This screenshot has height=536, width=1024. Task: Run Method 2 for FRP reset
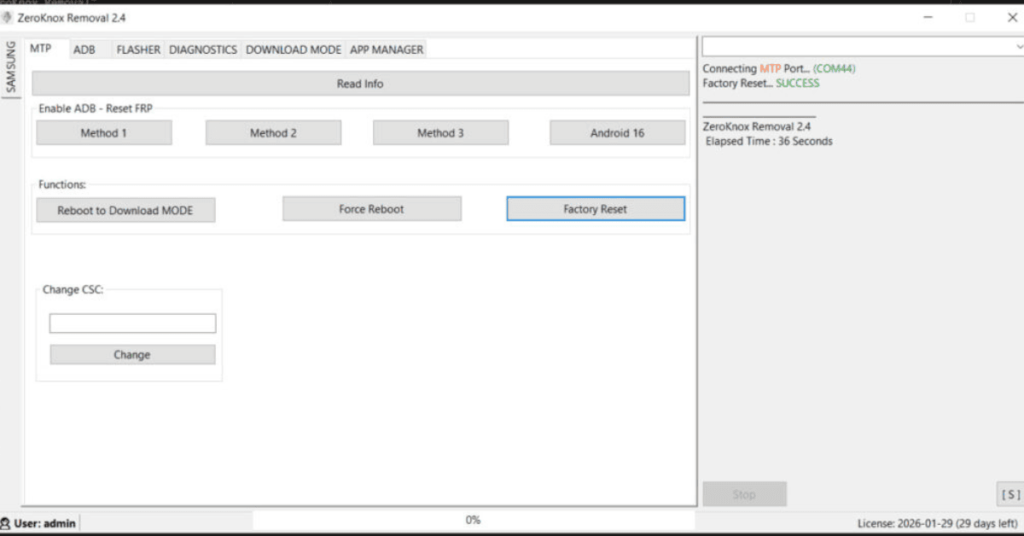pos(273,133)
